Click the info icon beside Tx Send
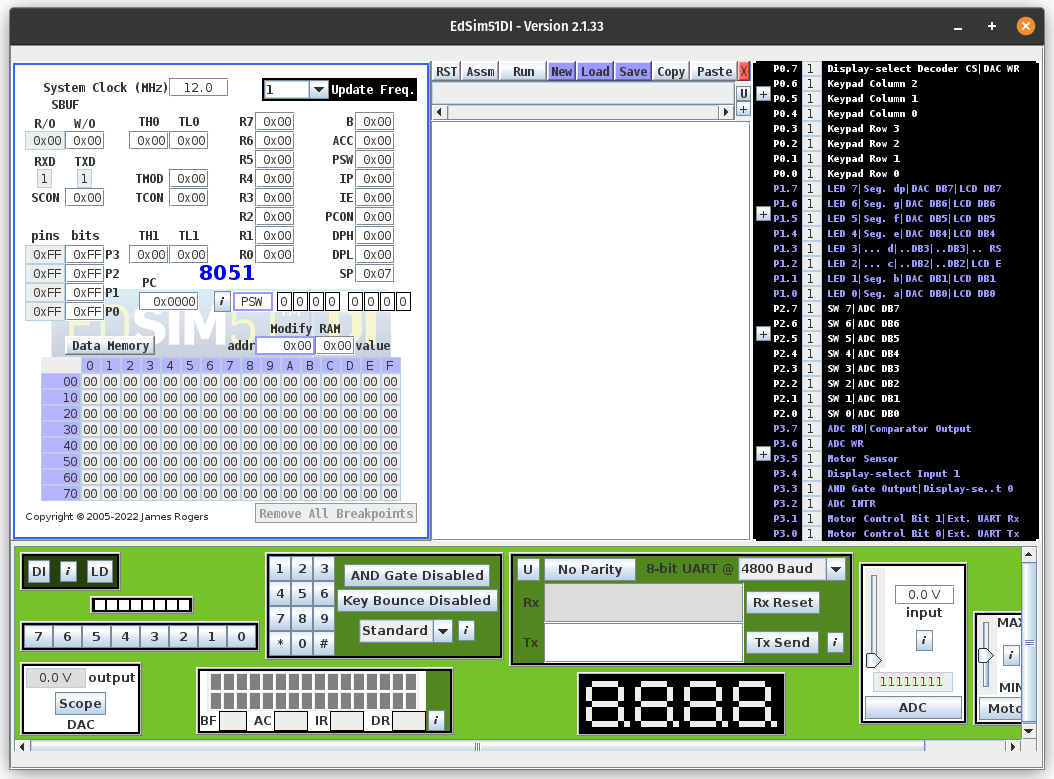The image size is (1054, 779). pos(835,642)
